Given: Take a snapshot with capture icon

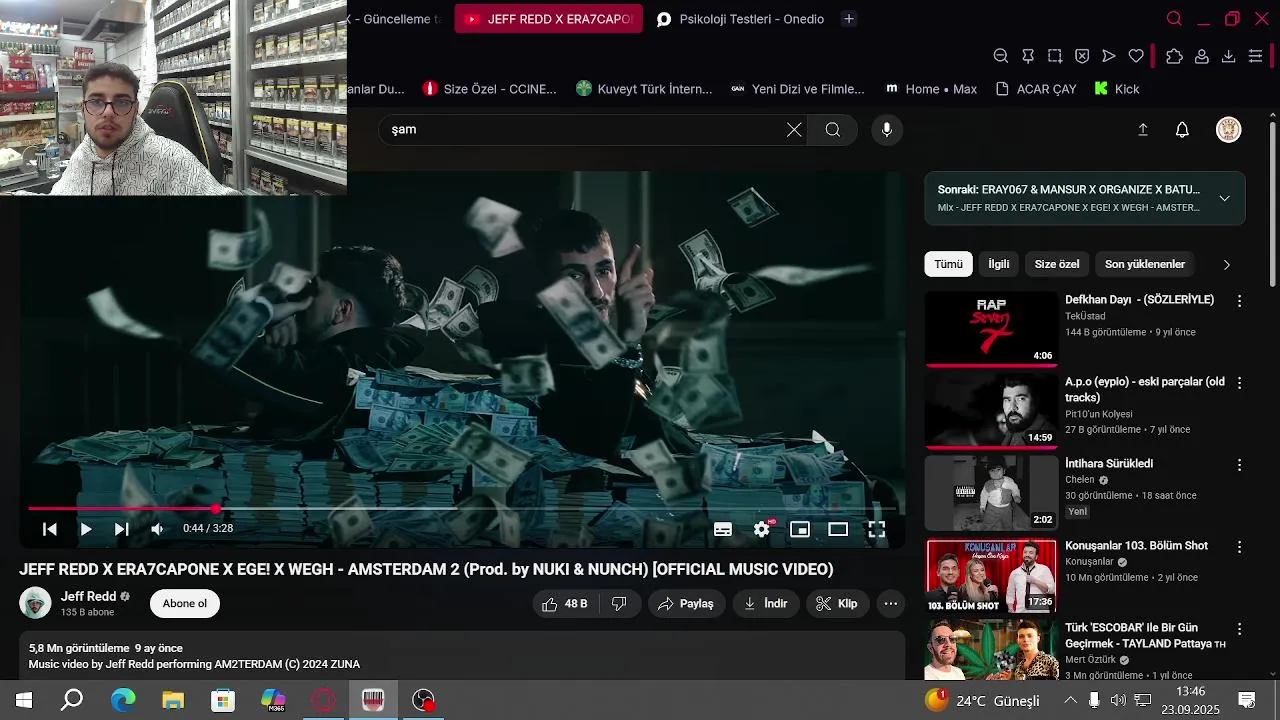Looking at the screenshot, I should coord(1055,56).
